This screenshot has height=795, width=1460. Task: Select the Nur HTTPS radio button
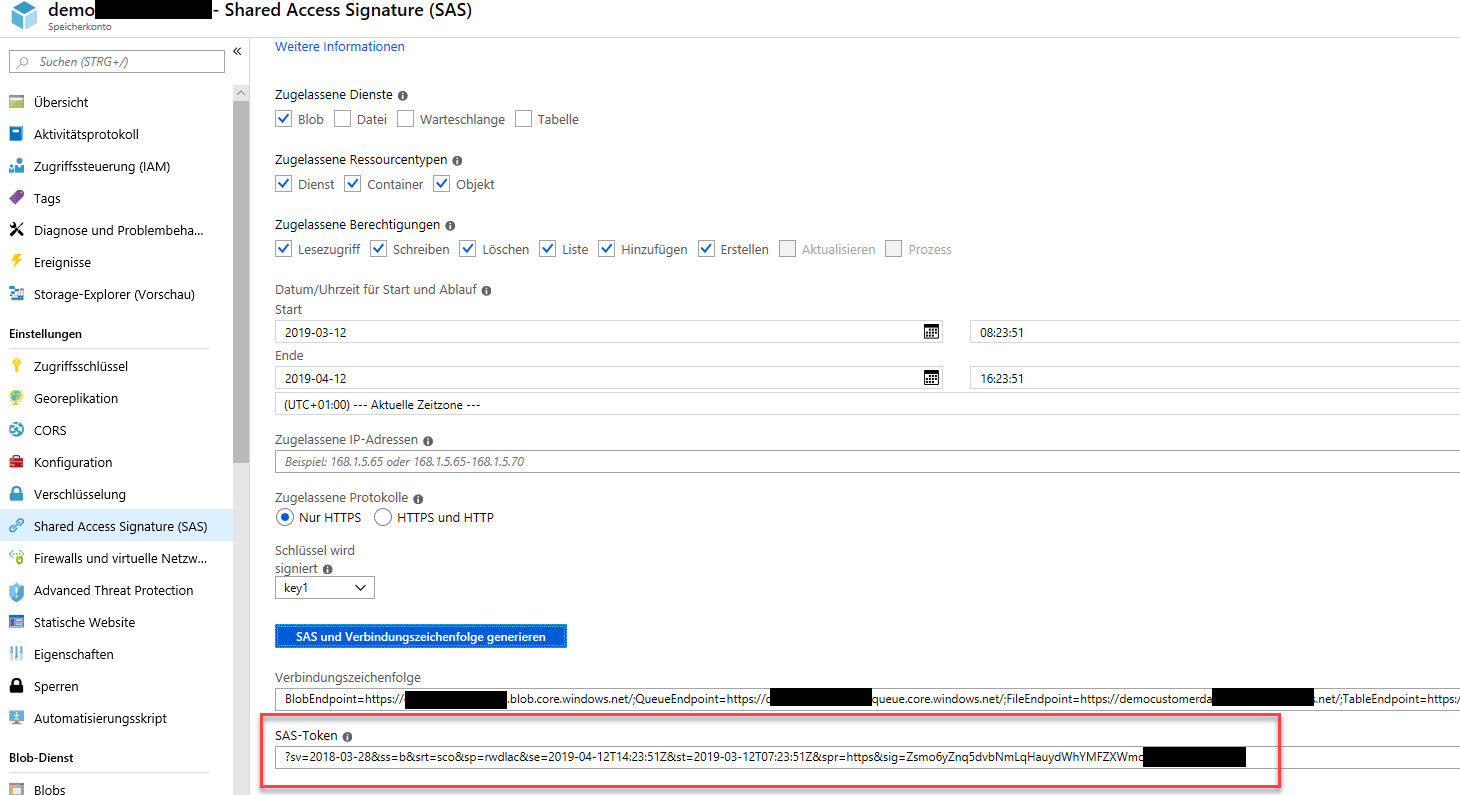click(284, 517)
